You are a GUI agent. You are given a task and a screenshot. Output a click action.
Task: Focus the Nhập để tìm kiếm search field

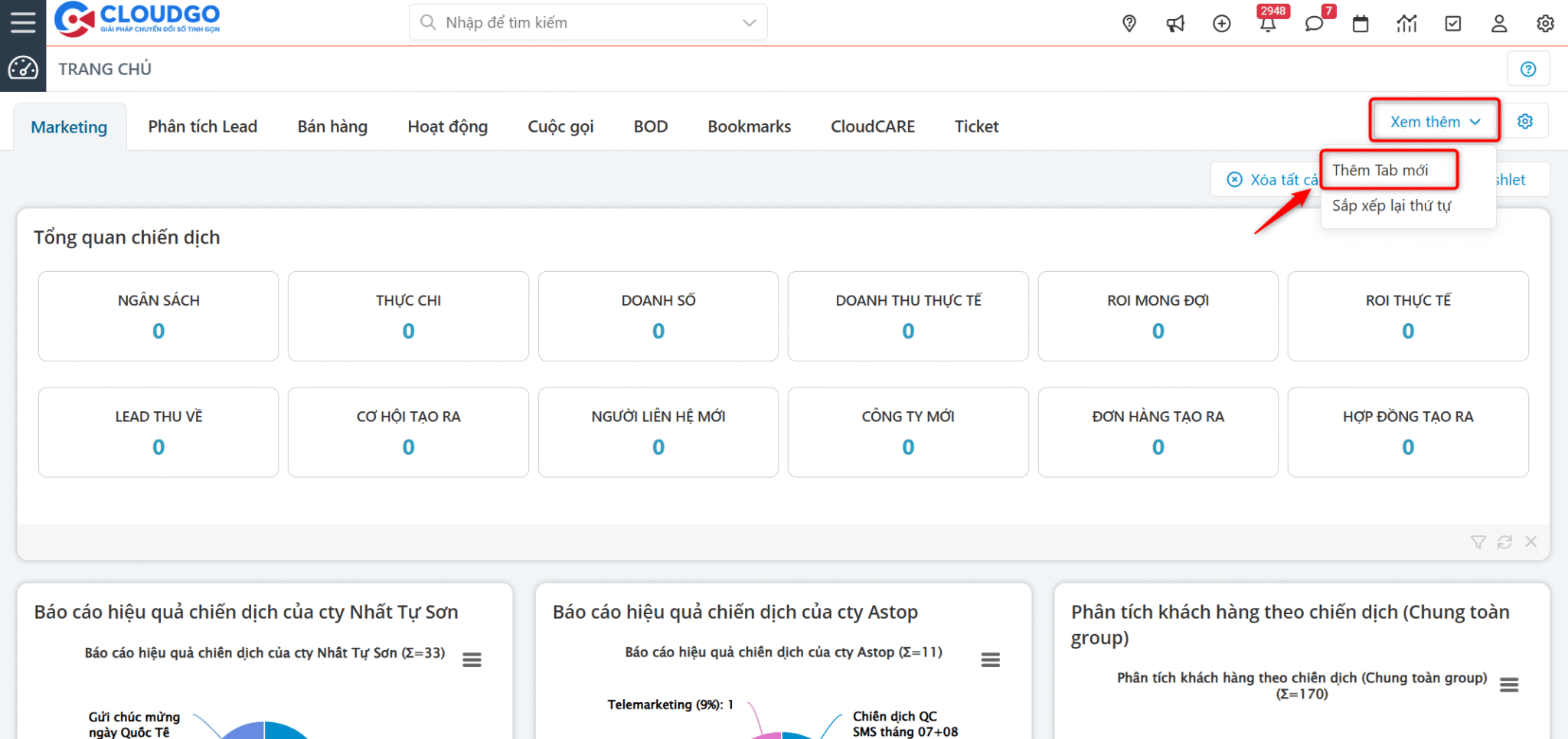[588, 23]
